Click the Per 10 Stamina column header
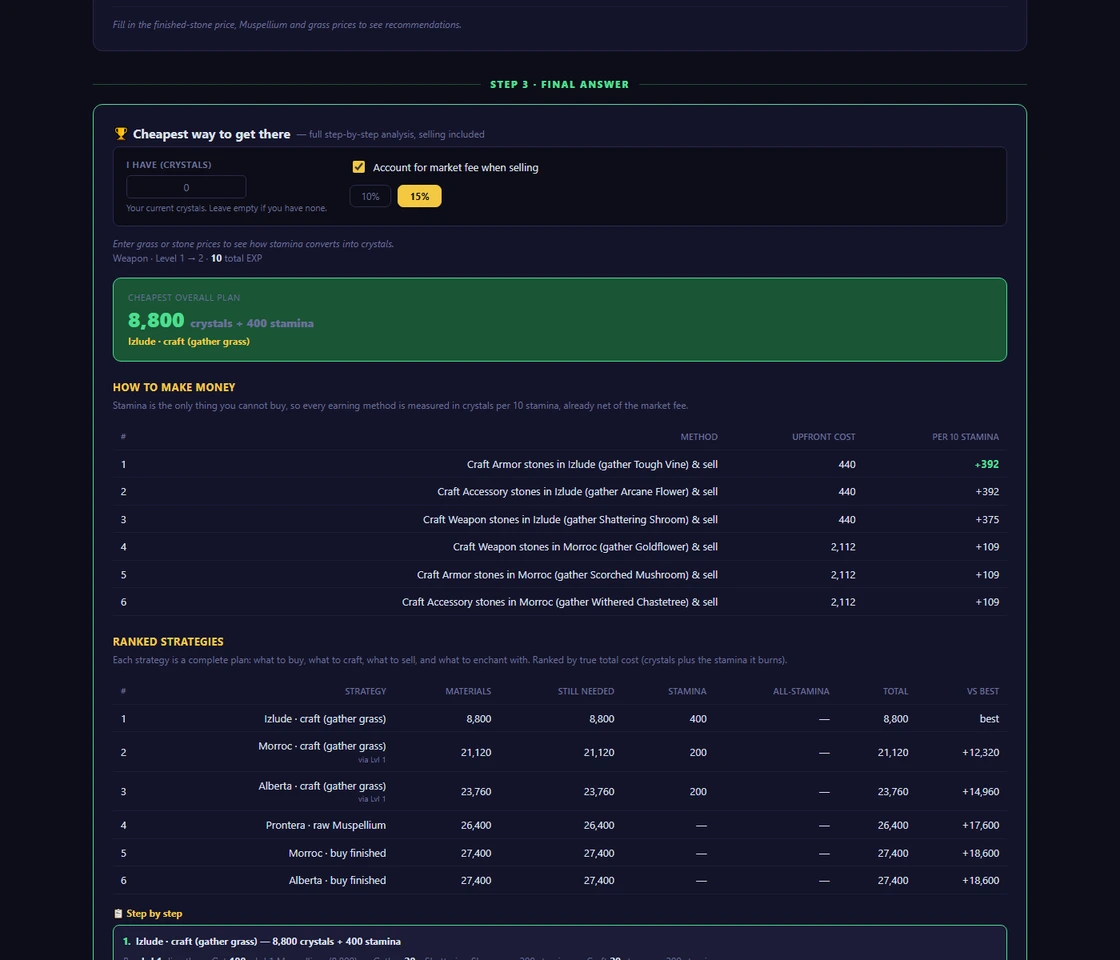 tap(965, 437)
